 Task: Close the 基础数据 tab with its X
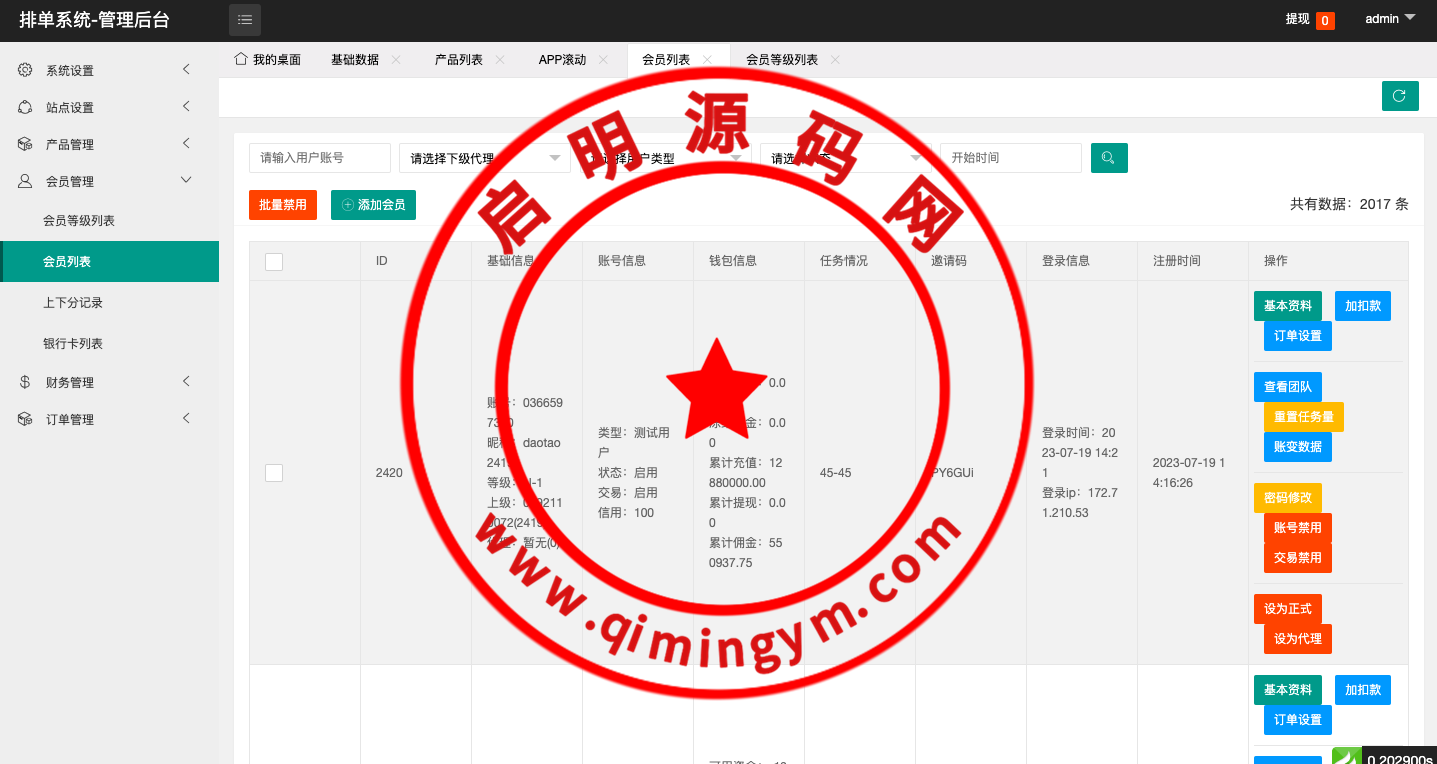(x=396, y=60)
